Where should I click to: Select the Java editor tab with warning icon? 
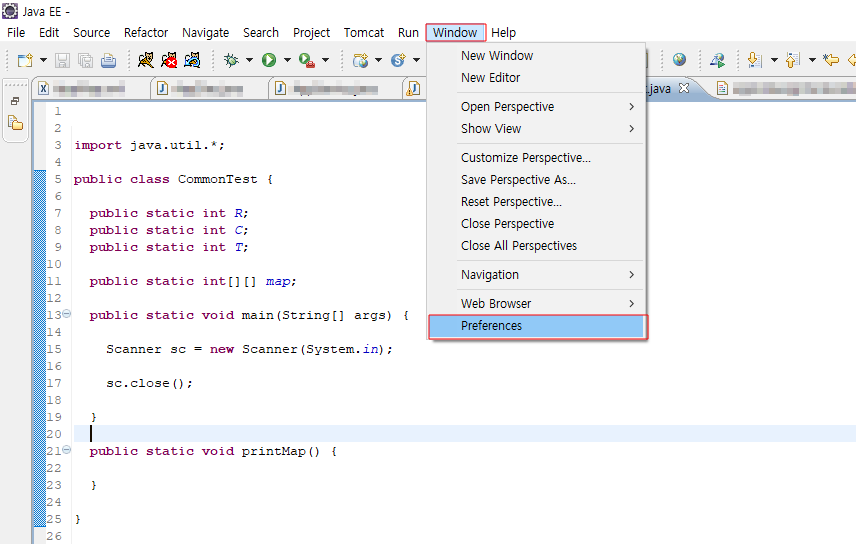click(x=415, y=88)
